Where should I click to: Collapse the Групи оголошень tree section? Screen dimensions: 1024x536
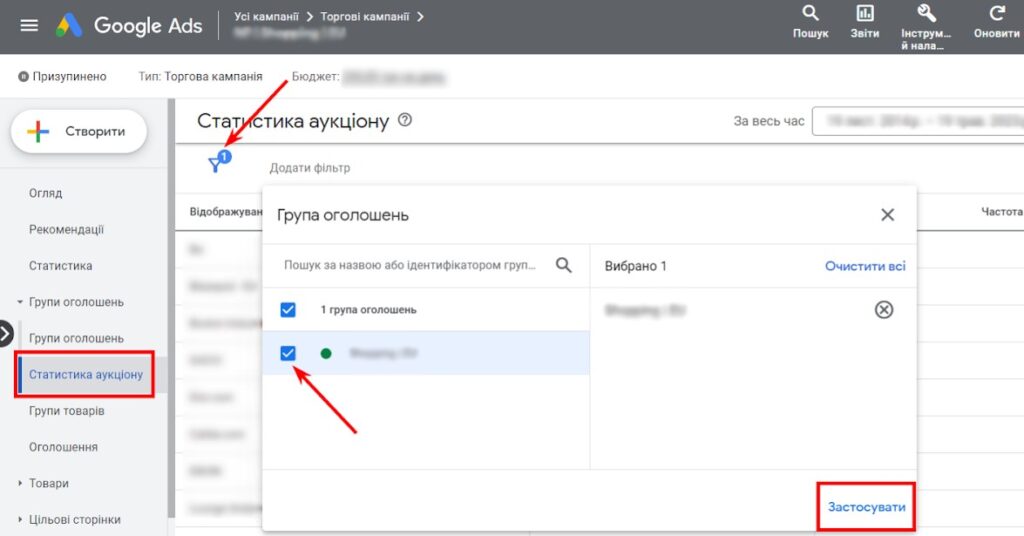pos(20,302)
